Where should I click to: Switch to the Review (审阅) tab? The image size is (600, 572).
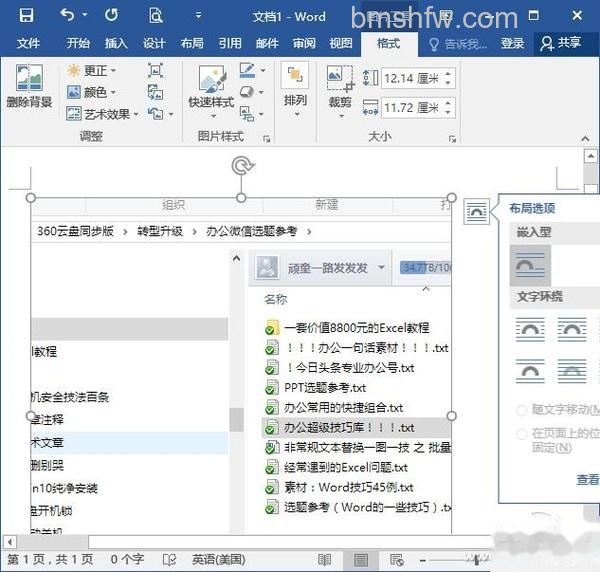coord(304,43)
